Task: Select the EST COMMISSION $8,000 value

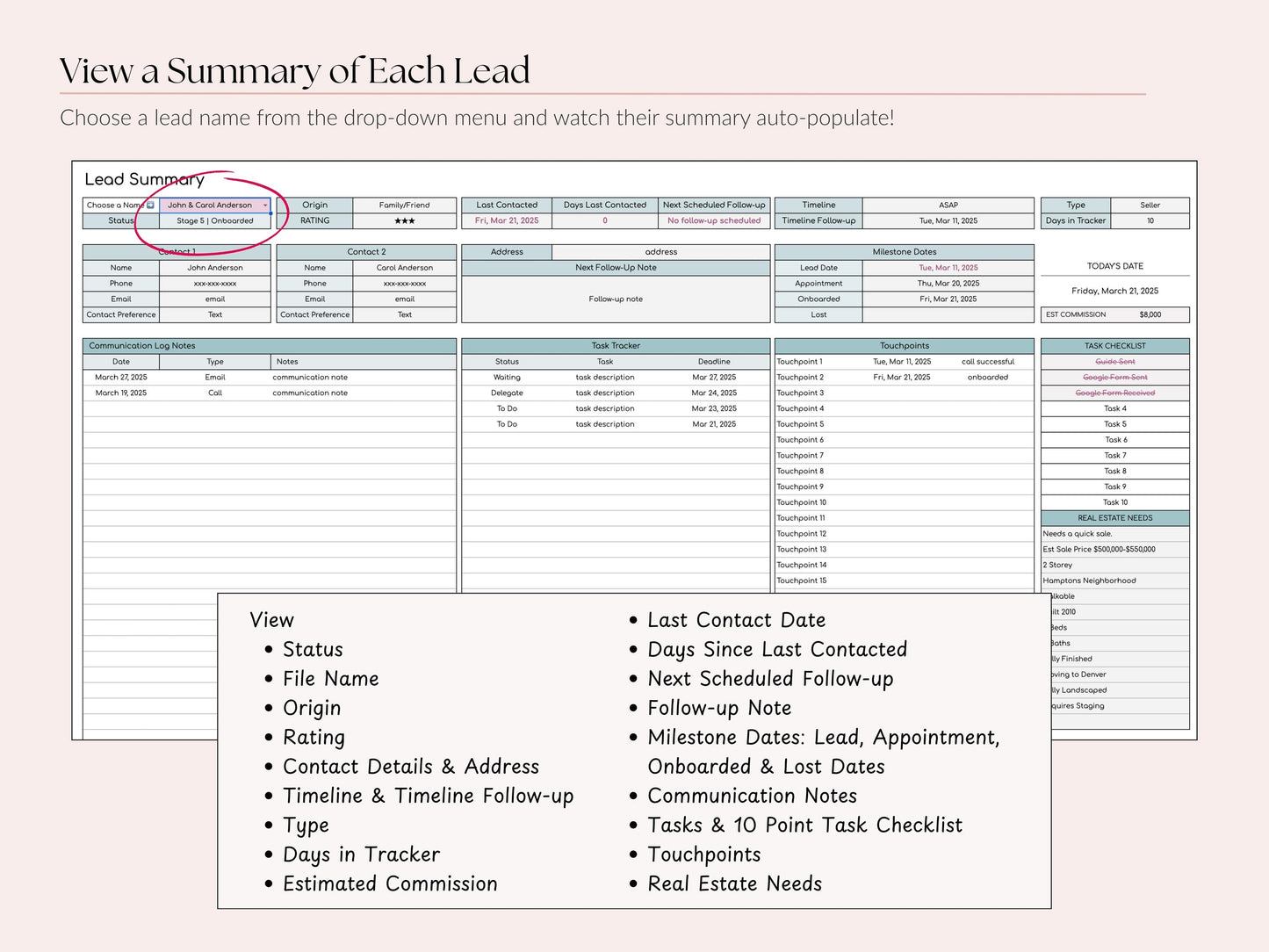Action: click(x=1150, y=314)
